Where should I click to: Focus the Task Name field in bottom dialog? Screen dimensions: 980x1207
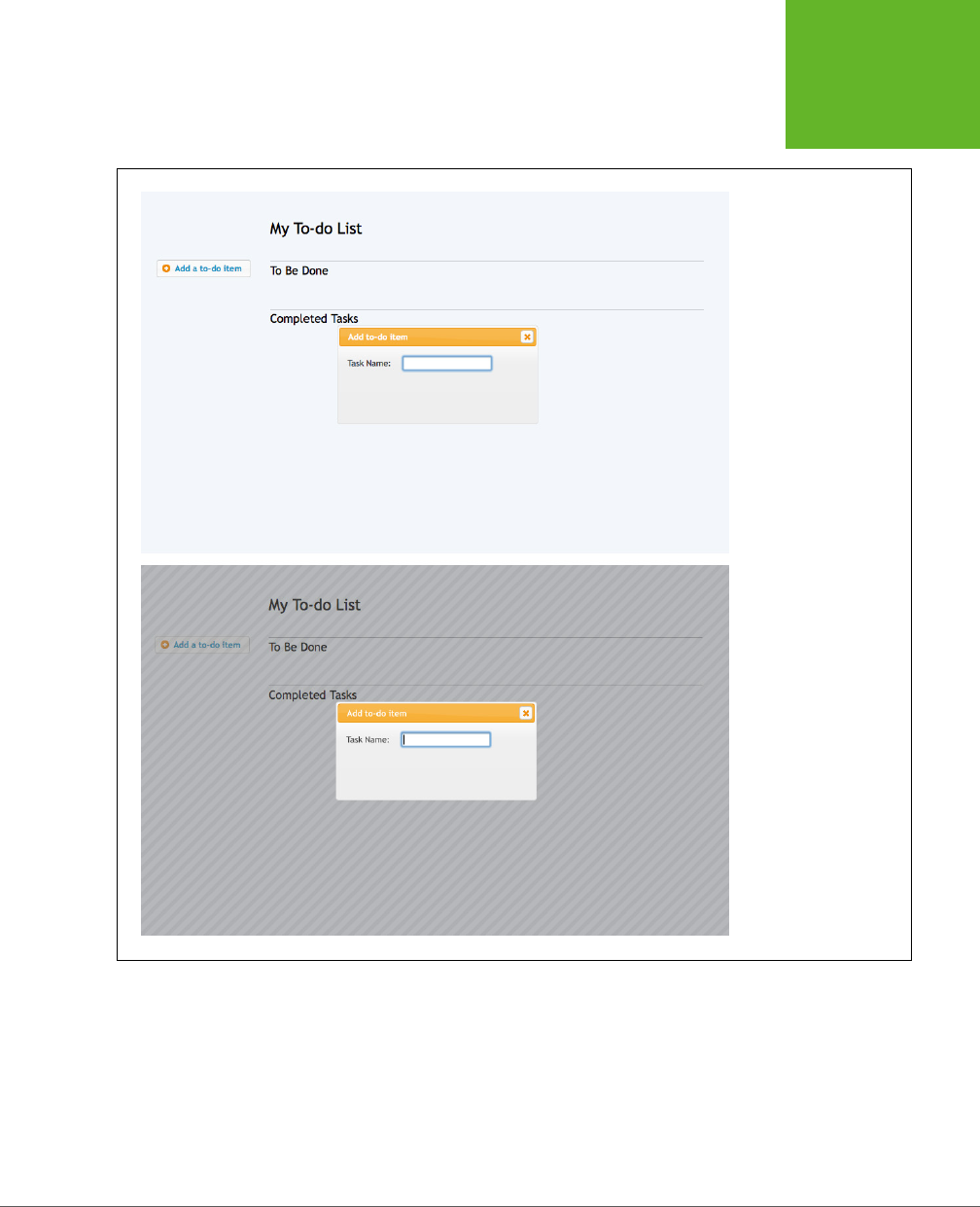click(446, 739)
